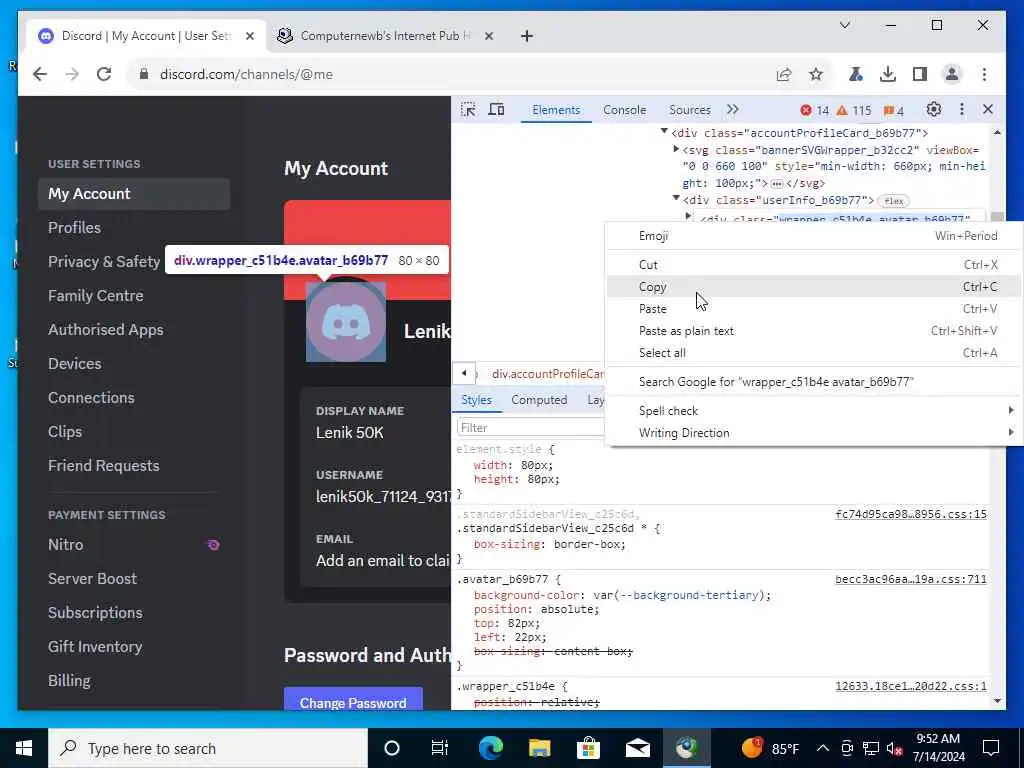Focus the Styles Filter input field

point(531,428)
